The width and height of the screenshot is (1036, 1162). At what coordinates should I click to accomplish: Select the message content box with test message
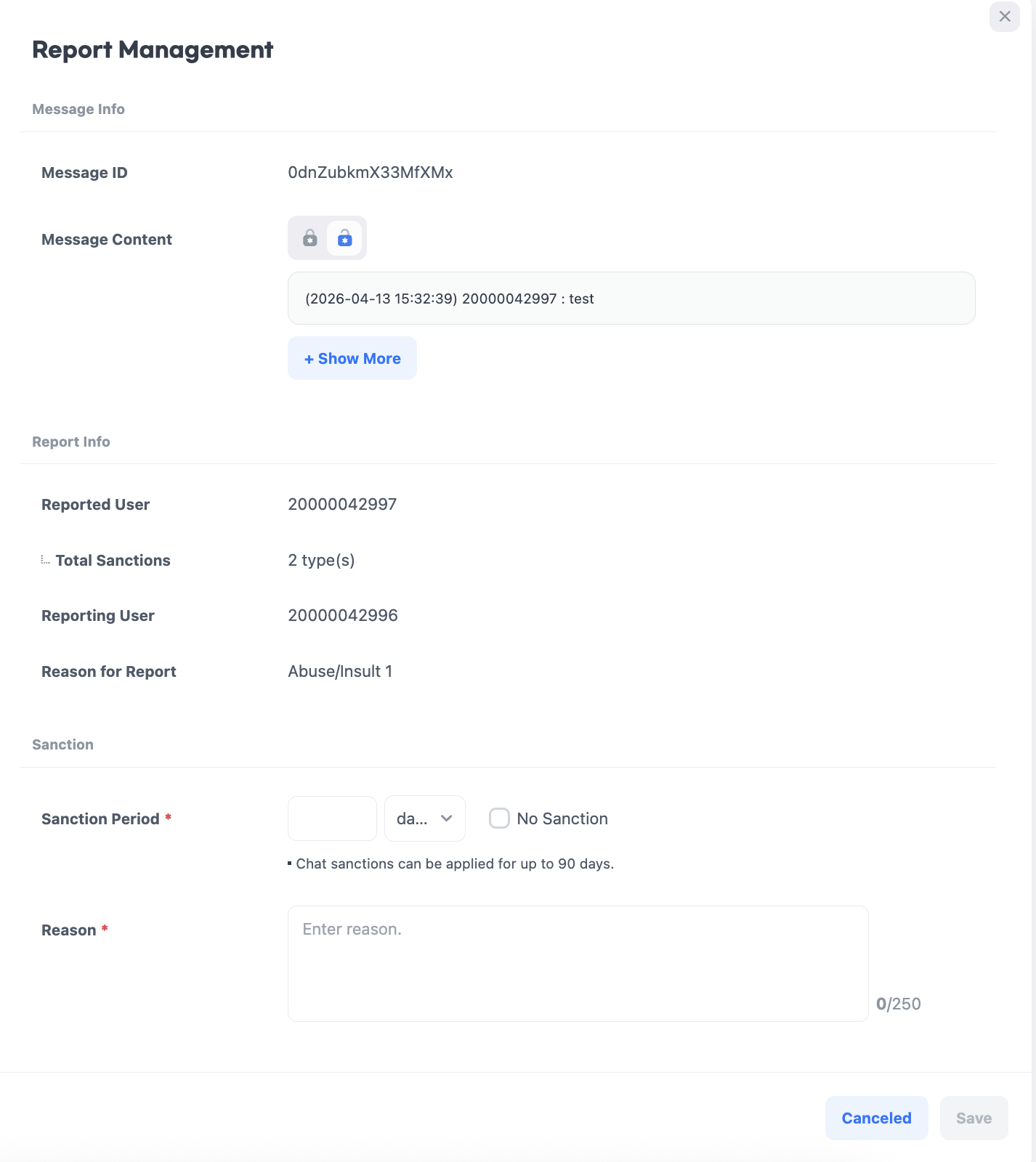[x=631, y=298]
